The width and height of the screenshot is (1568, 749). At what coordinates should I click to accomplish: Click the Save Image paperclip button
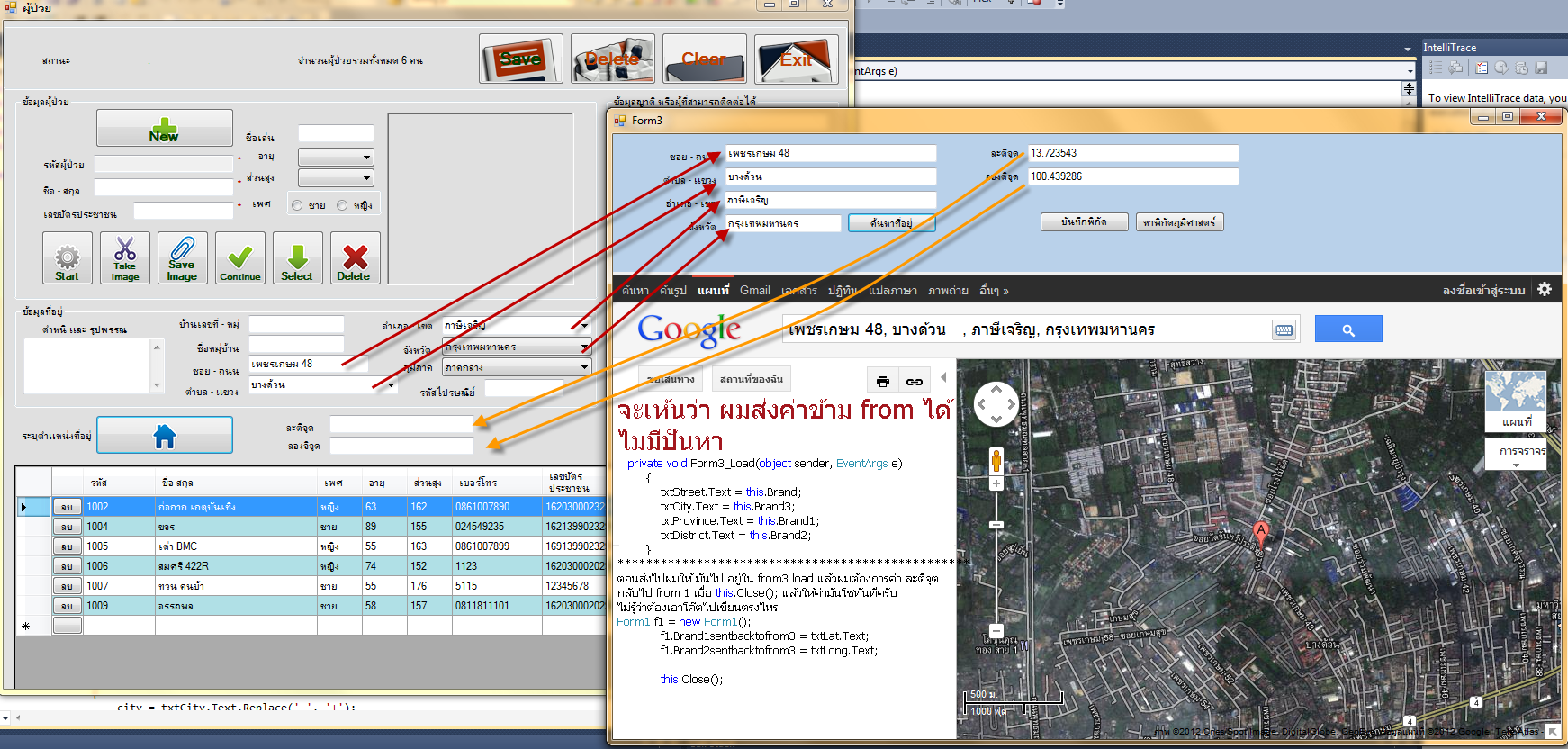183,258
